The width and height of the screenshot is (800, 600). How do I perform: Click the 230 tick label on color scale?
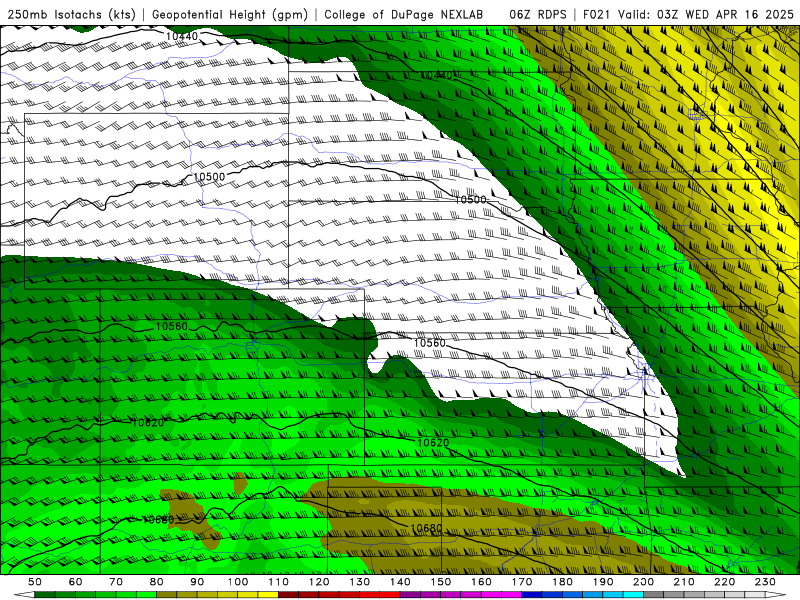coord(765,582)
